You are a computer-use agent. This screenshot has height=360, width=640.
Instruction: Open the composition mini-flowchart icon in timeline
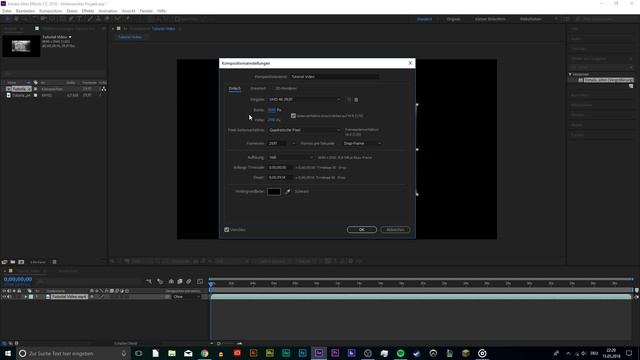pos(149,281)
